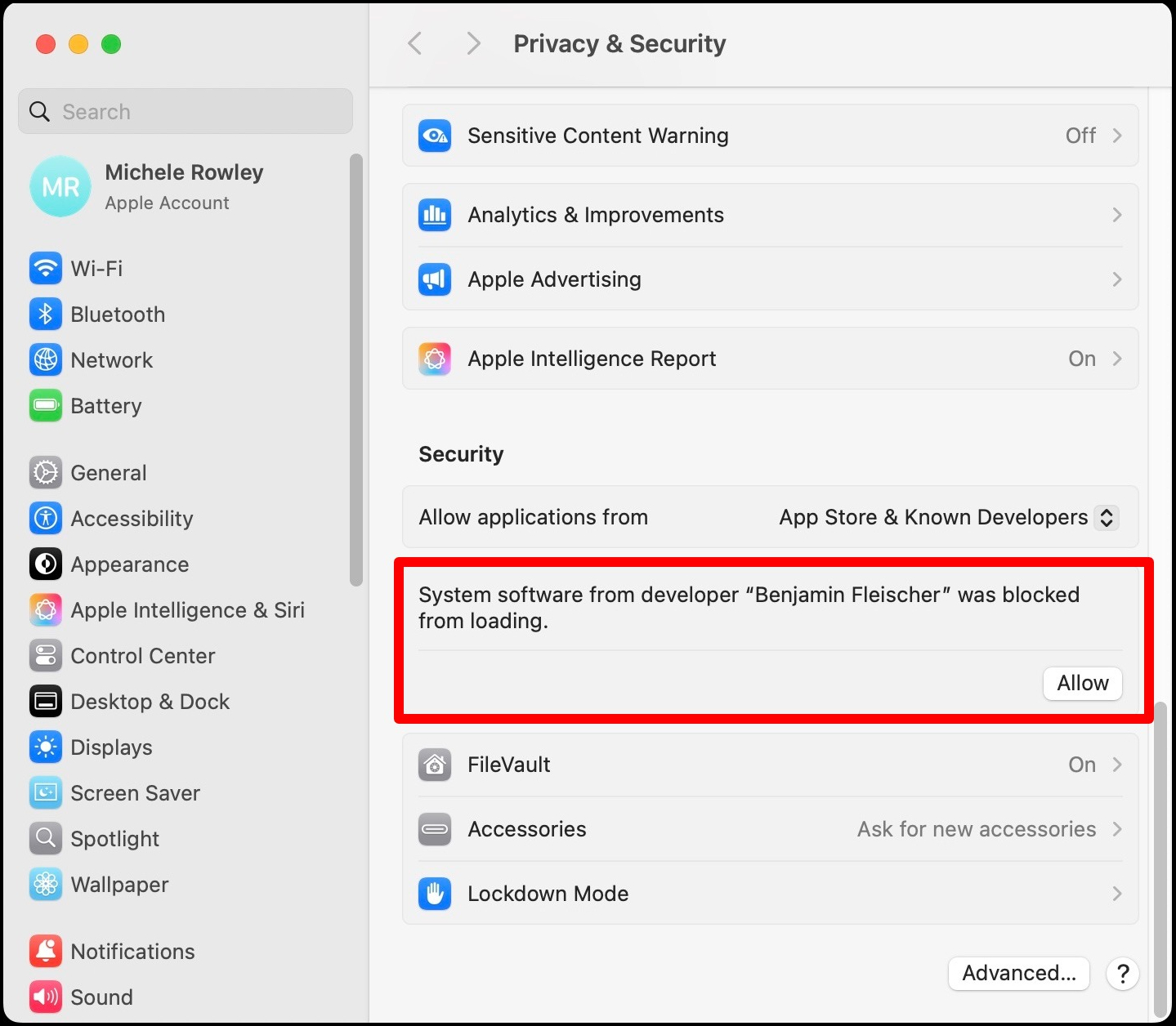Click the Advanced... button

pyautogui.click(x=1018, y=973)
